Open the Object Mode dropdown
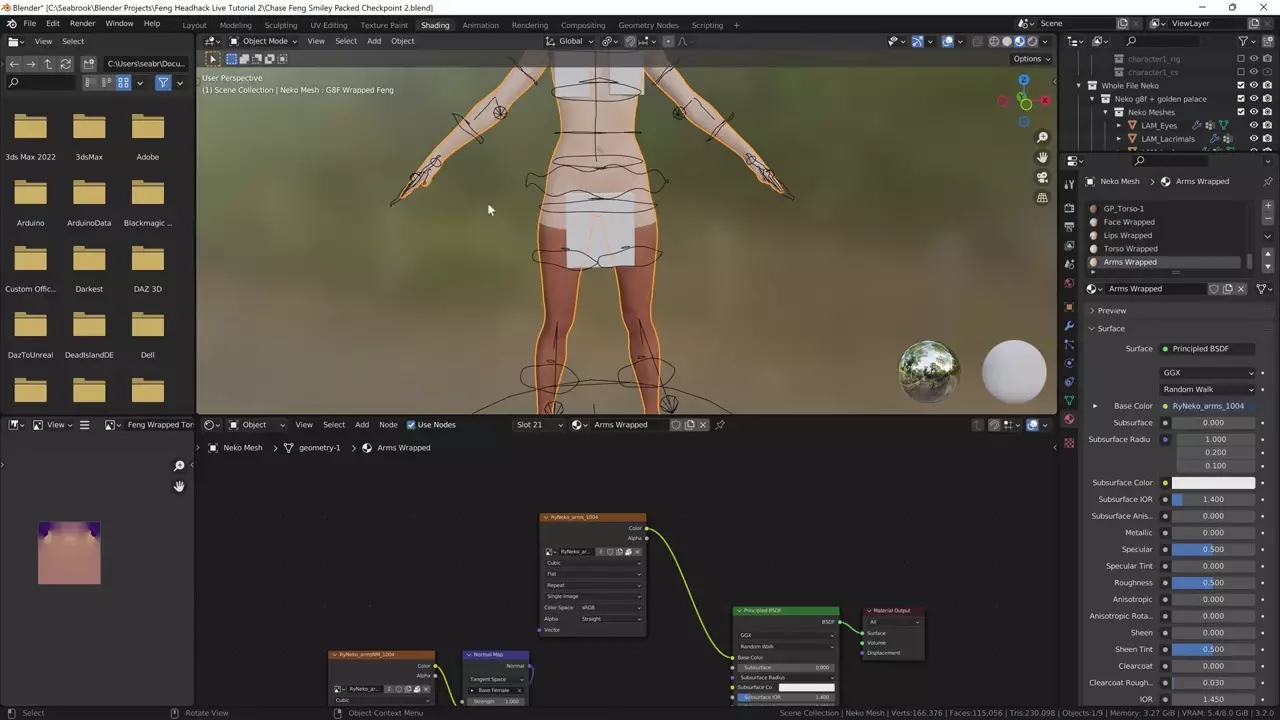The width and height of the screenshot is (1280, 720). [264, 41]
